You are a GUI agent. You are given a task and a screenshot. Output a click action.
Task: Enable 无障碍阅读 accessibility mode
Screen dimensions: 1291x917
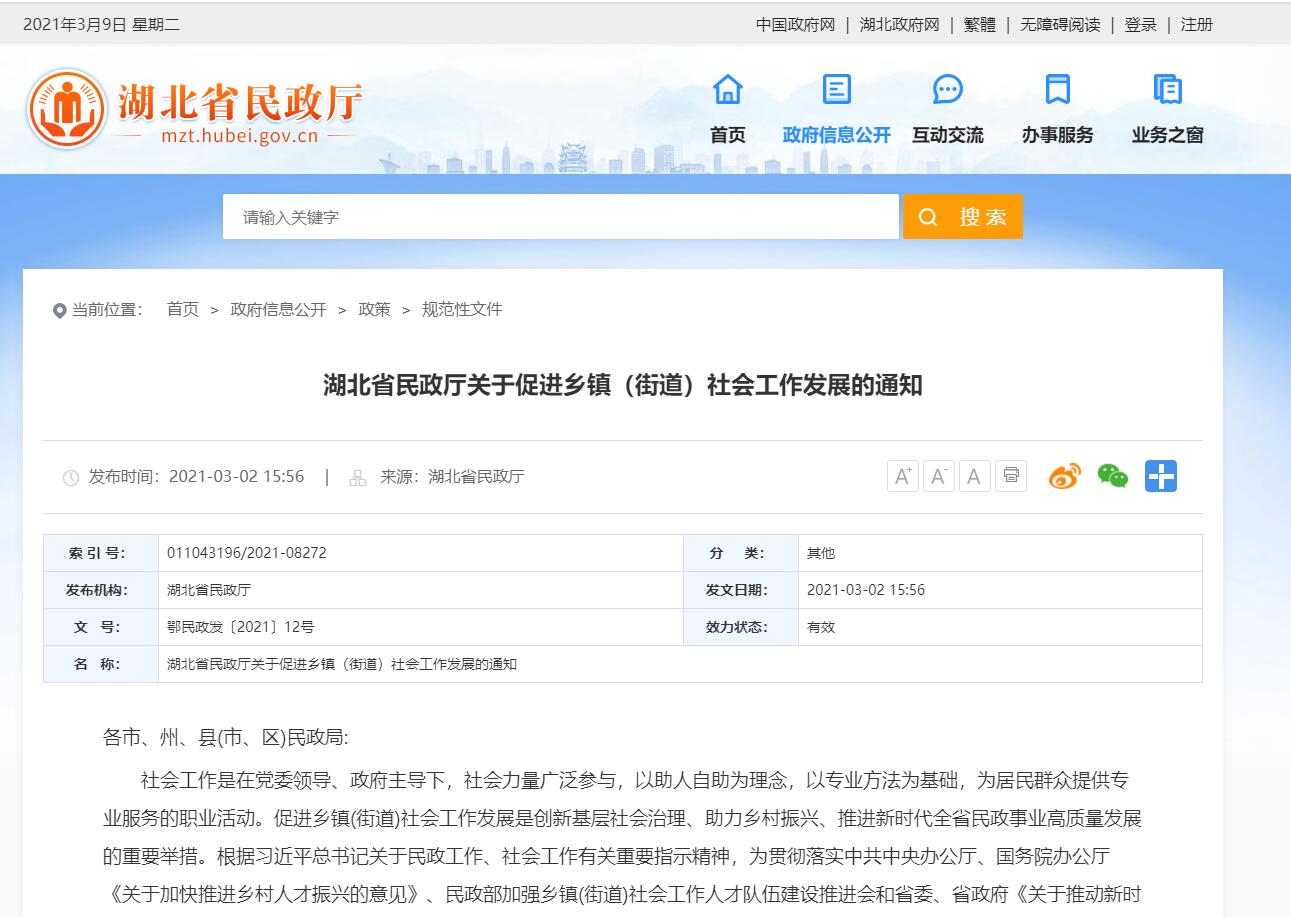pos(1060,25)
